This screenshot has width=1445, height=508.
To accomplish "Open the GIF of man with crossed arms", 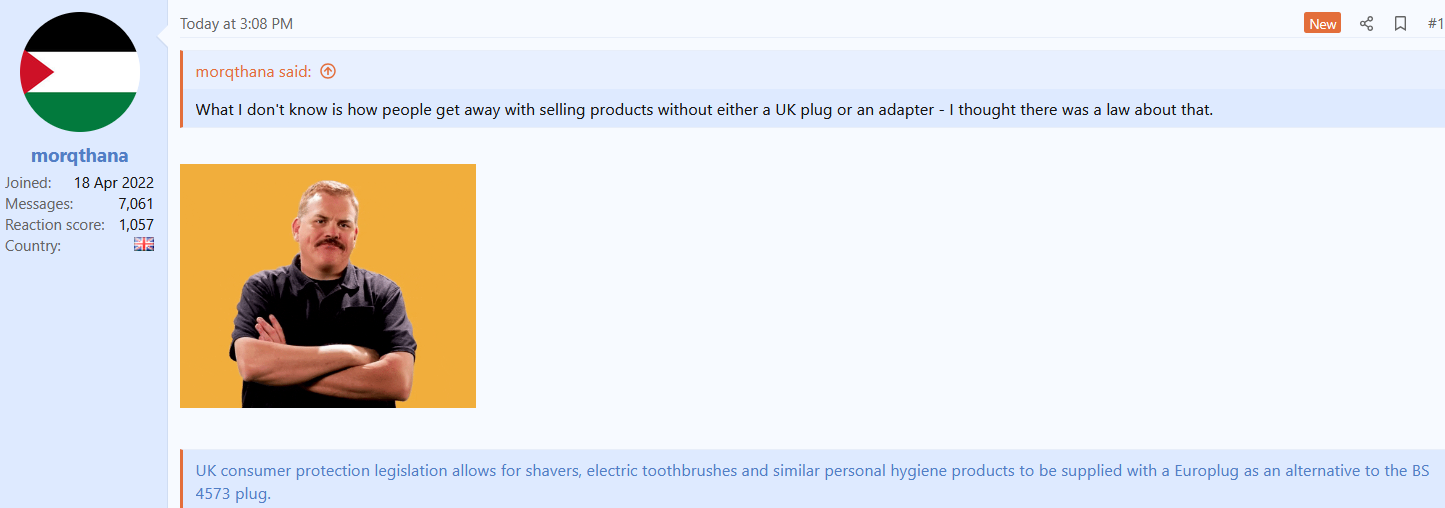I will coord(328,286).
